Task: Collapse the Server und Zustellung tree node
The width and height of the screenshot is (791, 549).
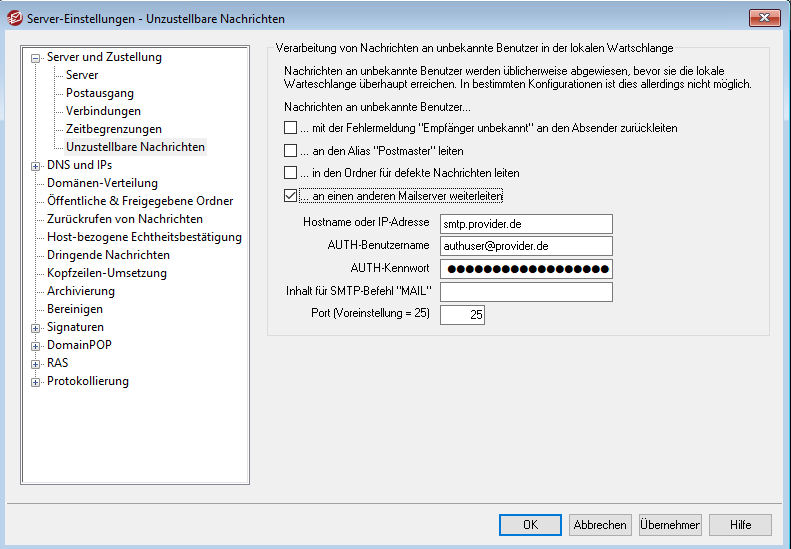Action: pyautogui.click(x=36, y=58)
